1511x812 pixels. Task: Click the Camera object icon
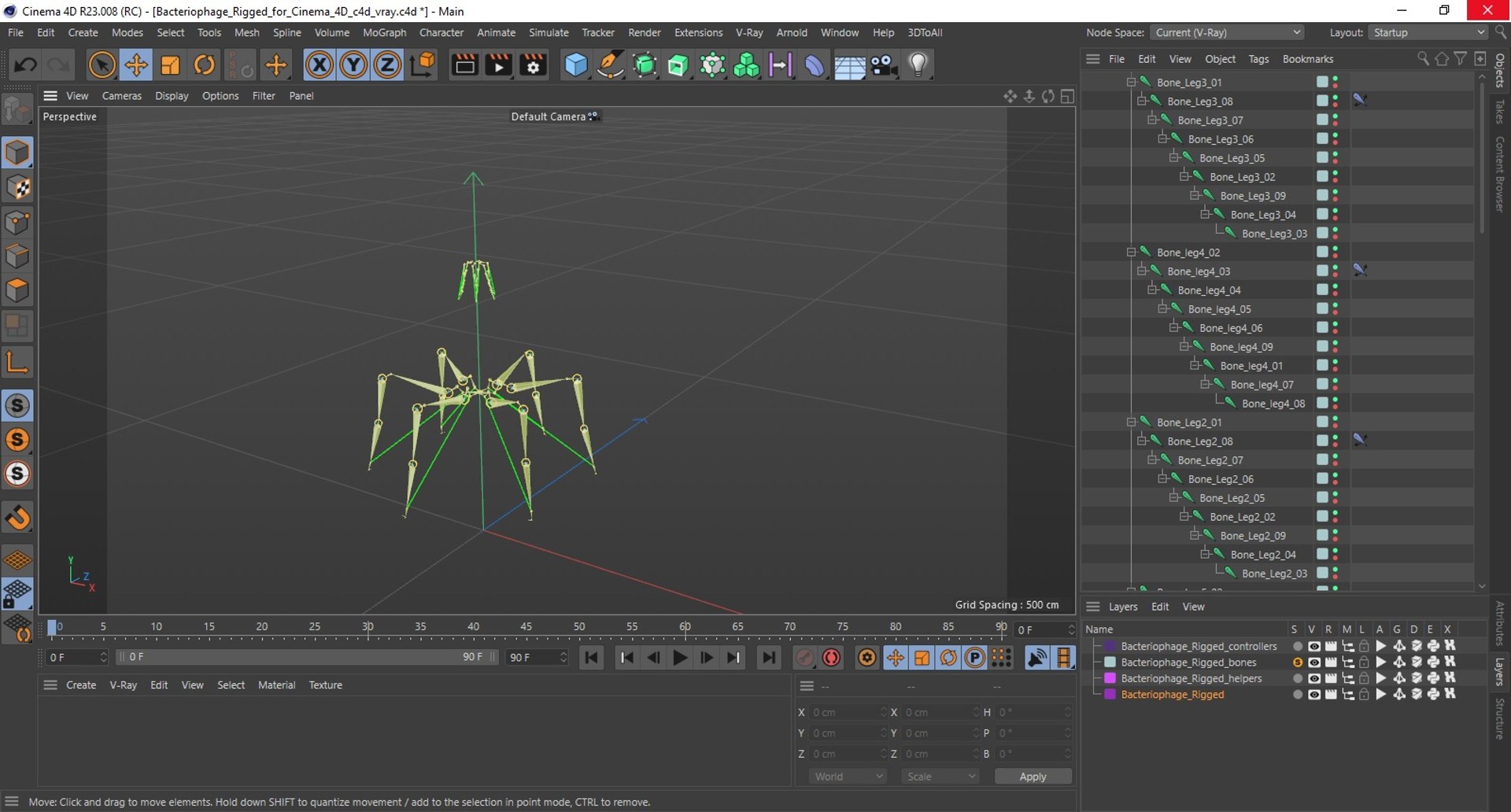(884, 65)
